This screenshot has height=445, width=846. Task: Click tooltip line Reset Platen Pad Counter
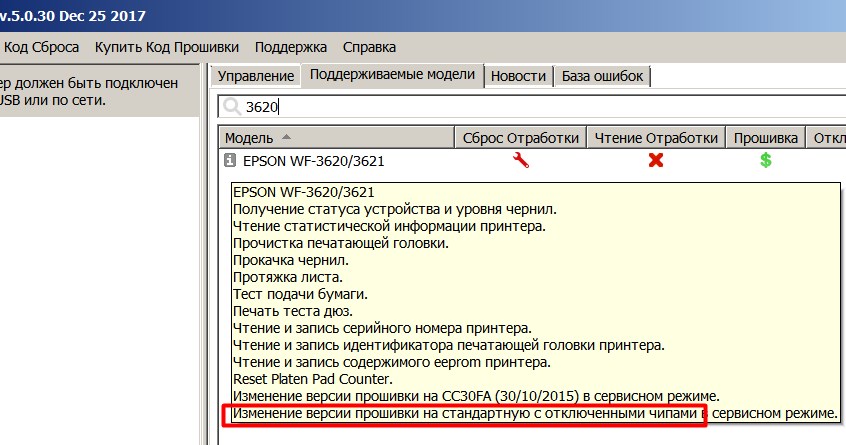coord(312,379)
